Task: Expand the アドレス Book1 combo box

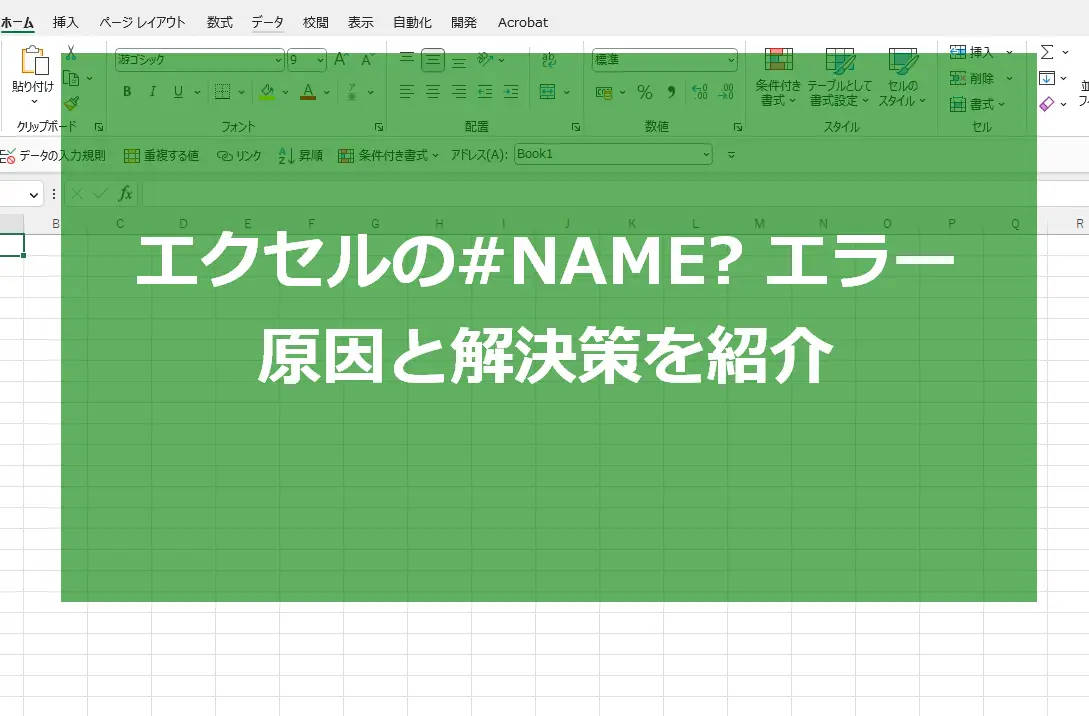Action: coord(707,155)
